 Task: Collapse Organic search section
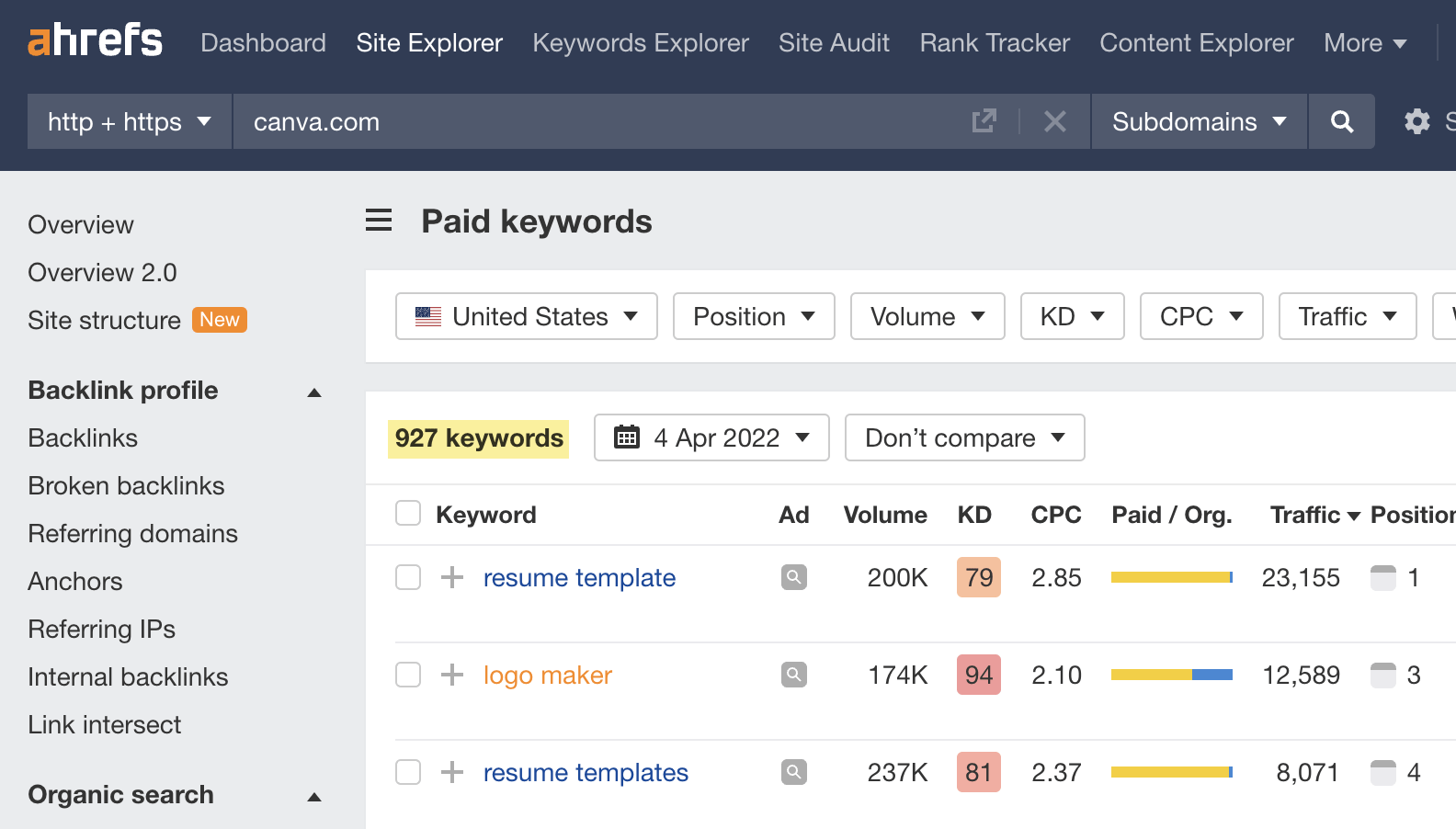314,797
